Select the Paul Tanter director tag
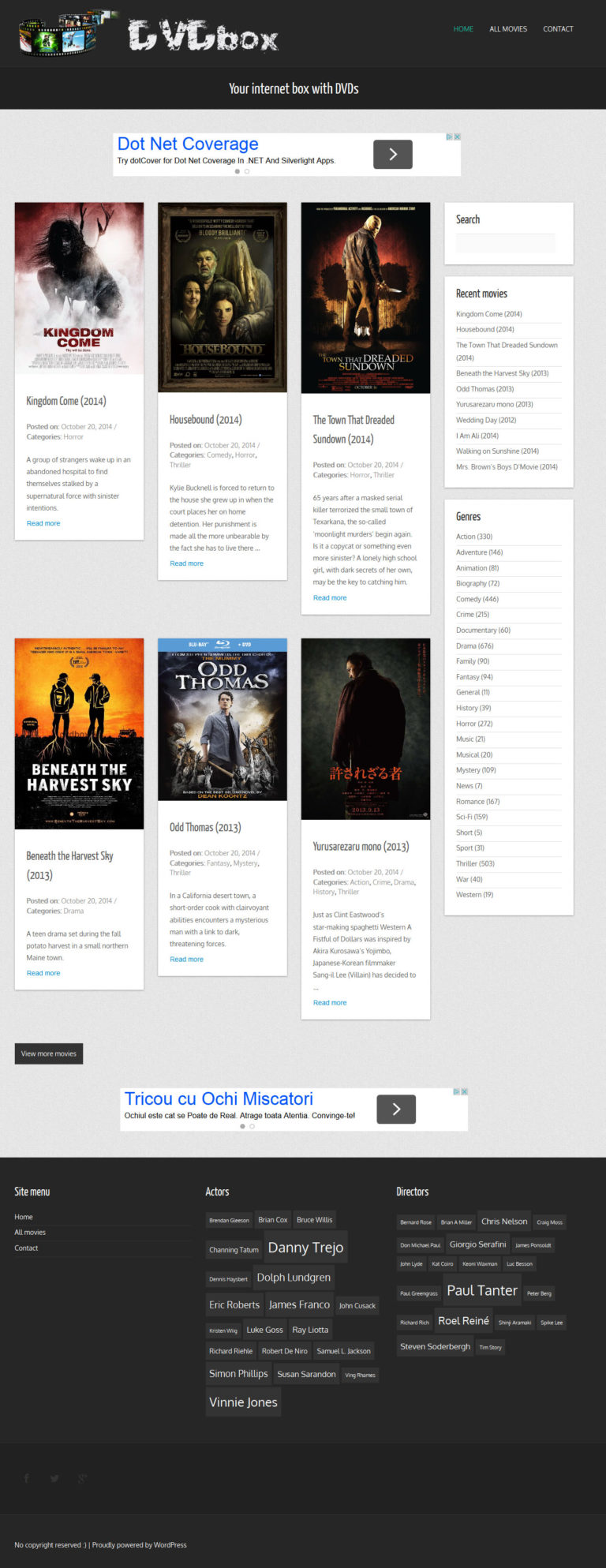The width and height of the screenshot is (606, 1568). (482, 1291)
